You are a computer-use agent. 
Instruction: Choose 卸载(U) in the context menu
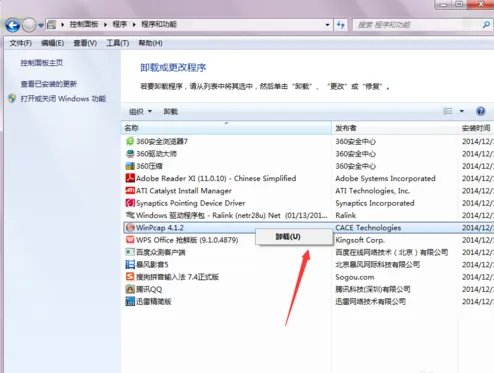[x=294, y=237]
